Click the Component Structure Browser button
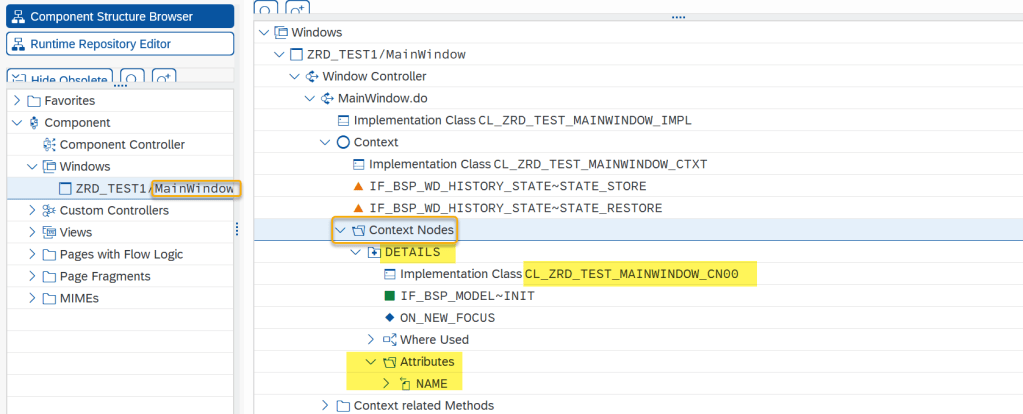This screenshot has width=1023, height=414. pyautogui.click(x=120, y=16)
